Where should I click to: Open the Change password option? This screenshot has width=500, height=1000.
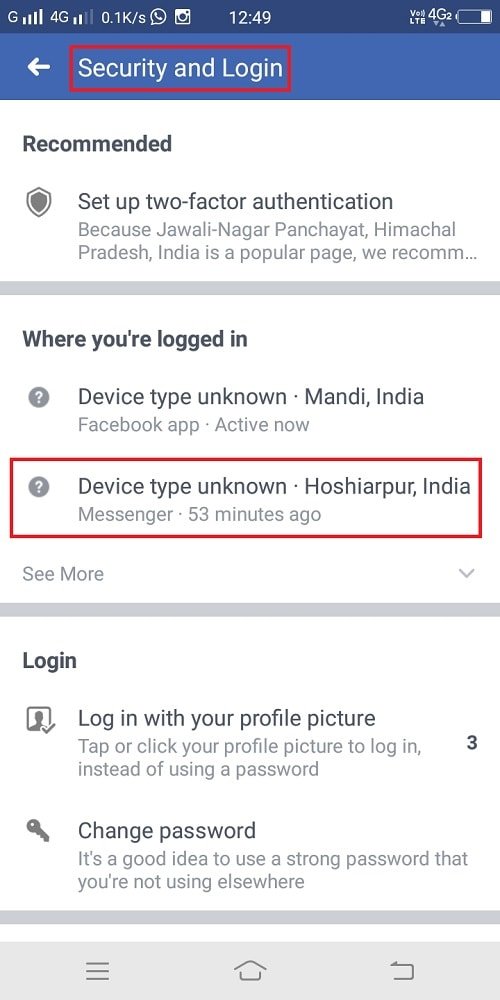pyautogui.click(x=250, y=855)
